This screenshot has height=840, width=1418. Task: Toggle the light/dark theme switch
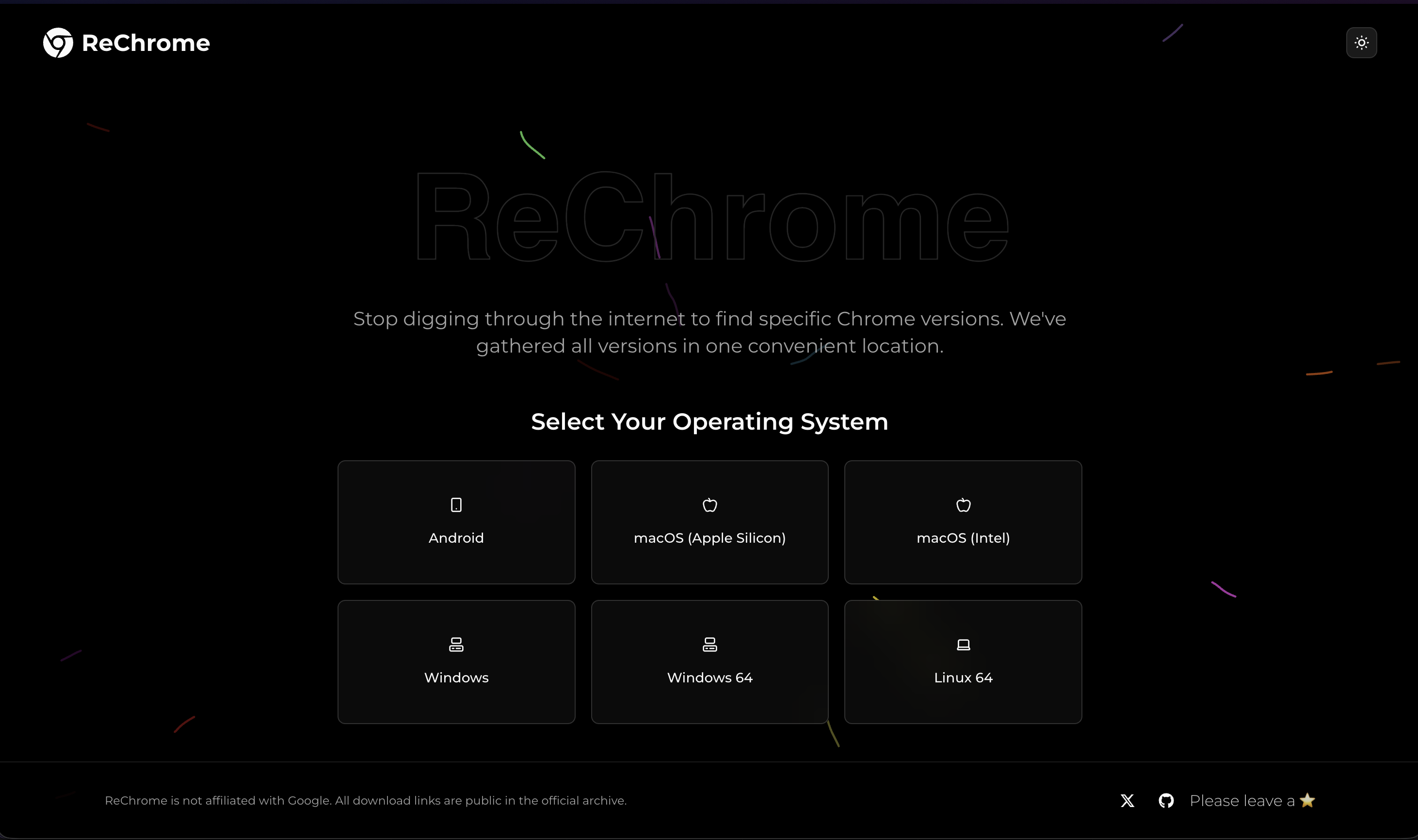coord(1361,43)
